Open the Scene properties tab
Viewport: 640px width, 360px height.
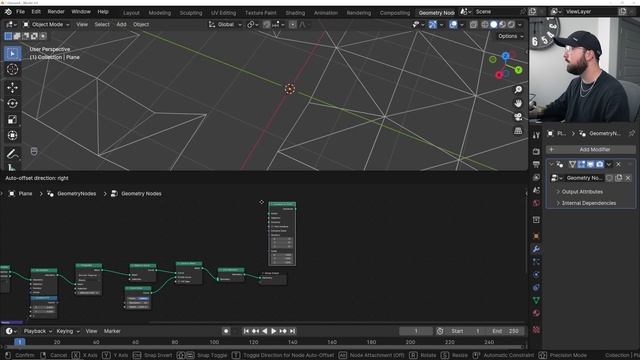(x=536, y=190)
